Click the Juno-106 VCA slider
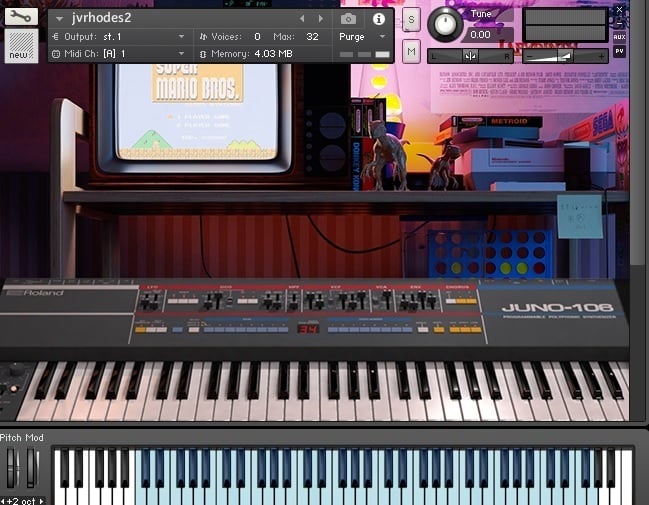This screenshot has height=505, width=649. (x=387, y=299)
